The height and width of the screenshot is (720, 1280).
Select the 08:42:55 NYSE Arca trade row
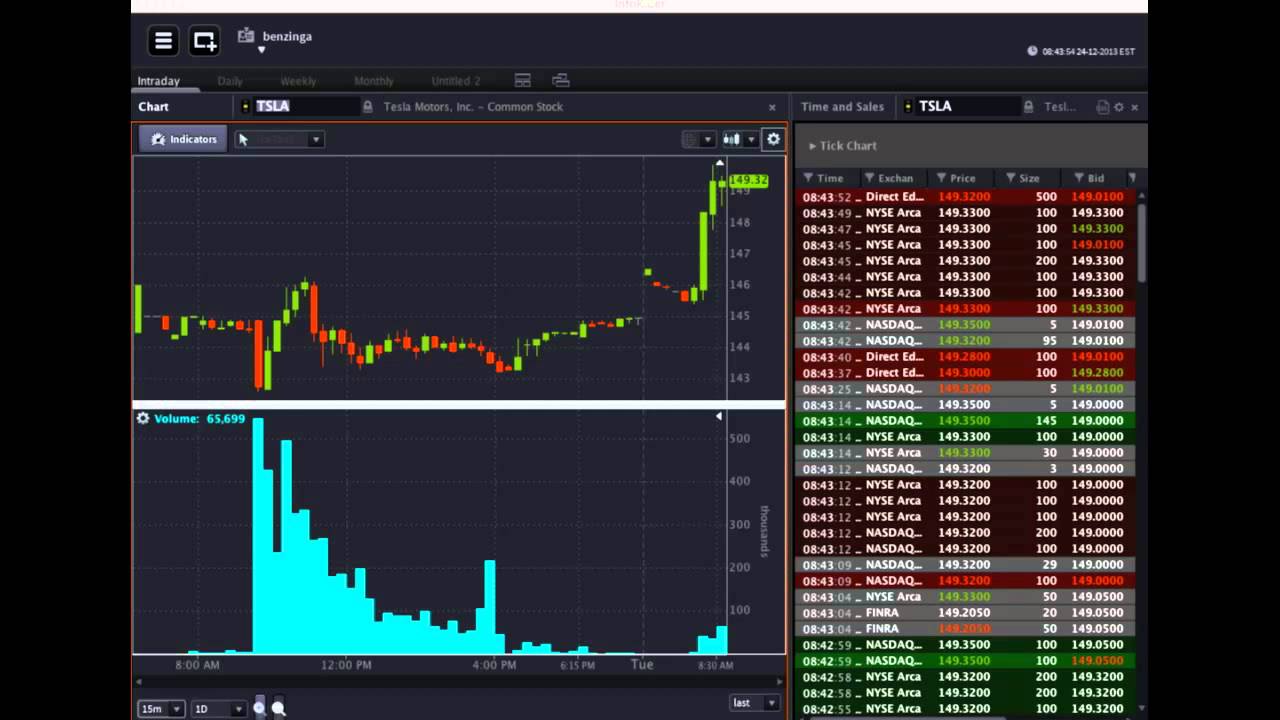click(966, 709)
